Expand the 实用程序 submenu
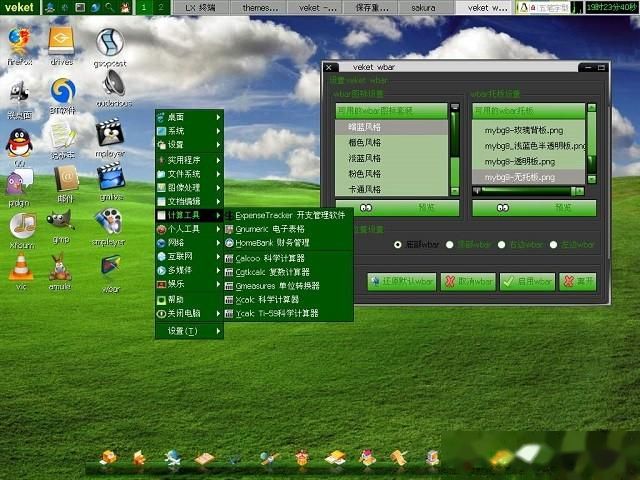This screenshot has width=640, height=480. [189, 160]
